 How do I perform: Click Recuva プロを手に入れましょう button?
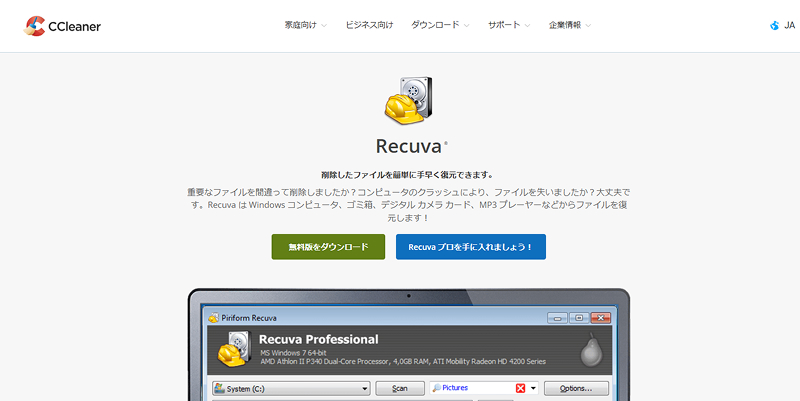pos(471,247)
